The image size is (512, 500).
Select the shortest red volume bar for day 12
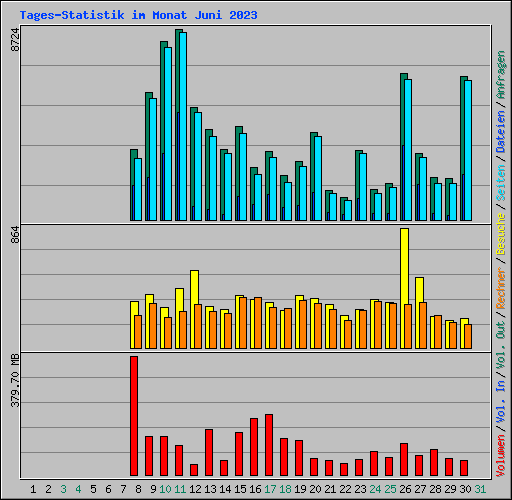194,470
